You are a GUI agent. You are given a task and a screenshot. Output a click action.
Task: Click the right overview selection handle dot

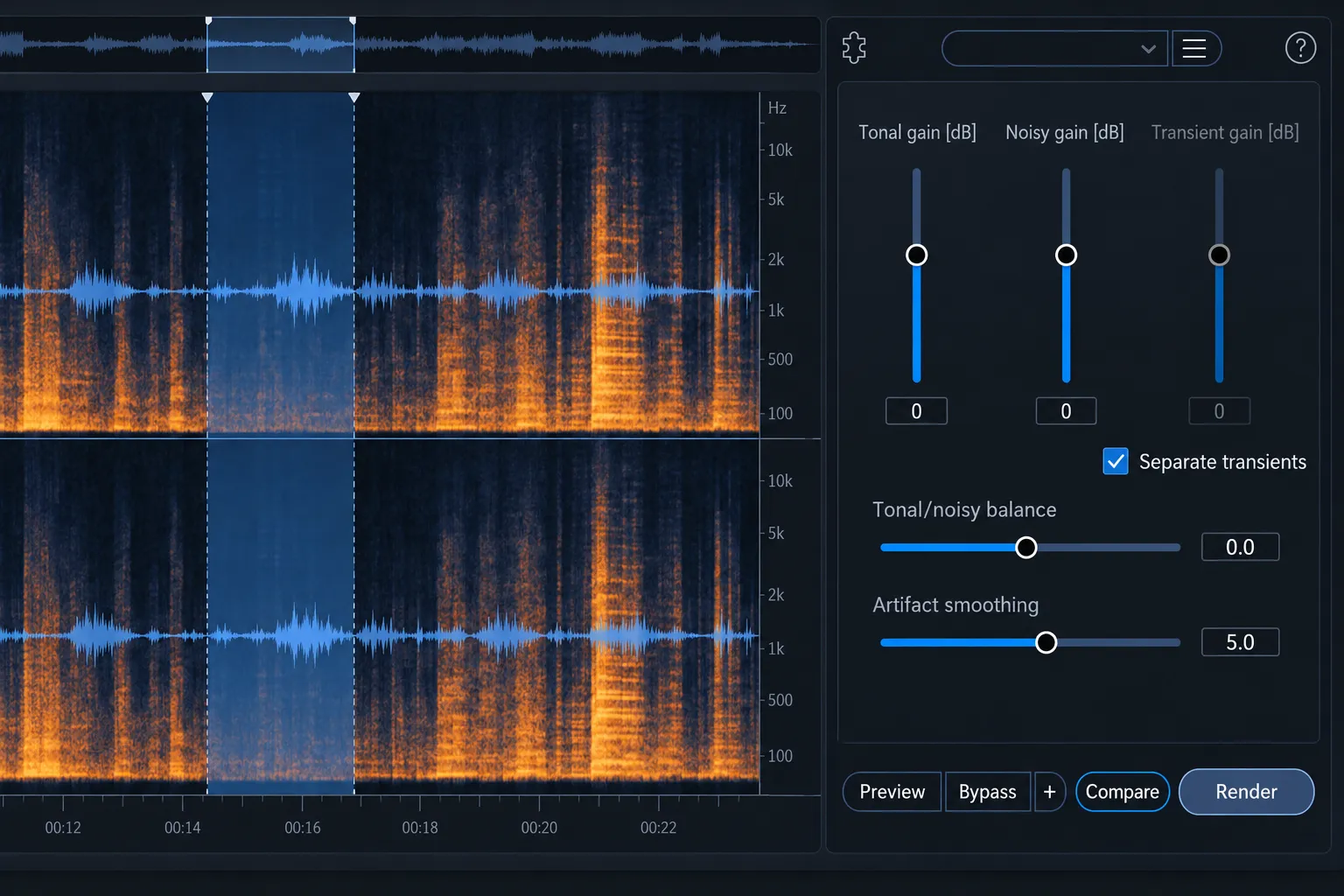[x=353, y=19]
